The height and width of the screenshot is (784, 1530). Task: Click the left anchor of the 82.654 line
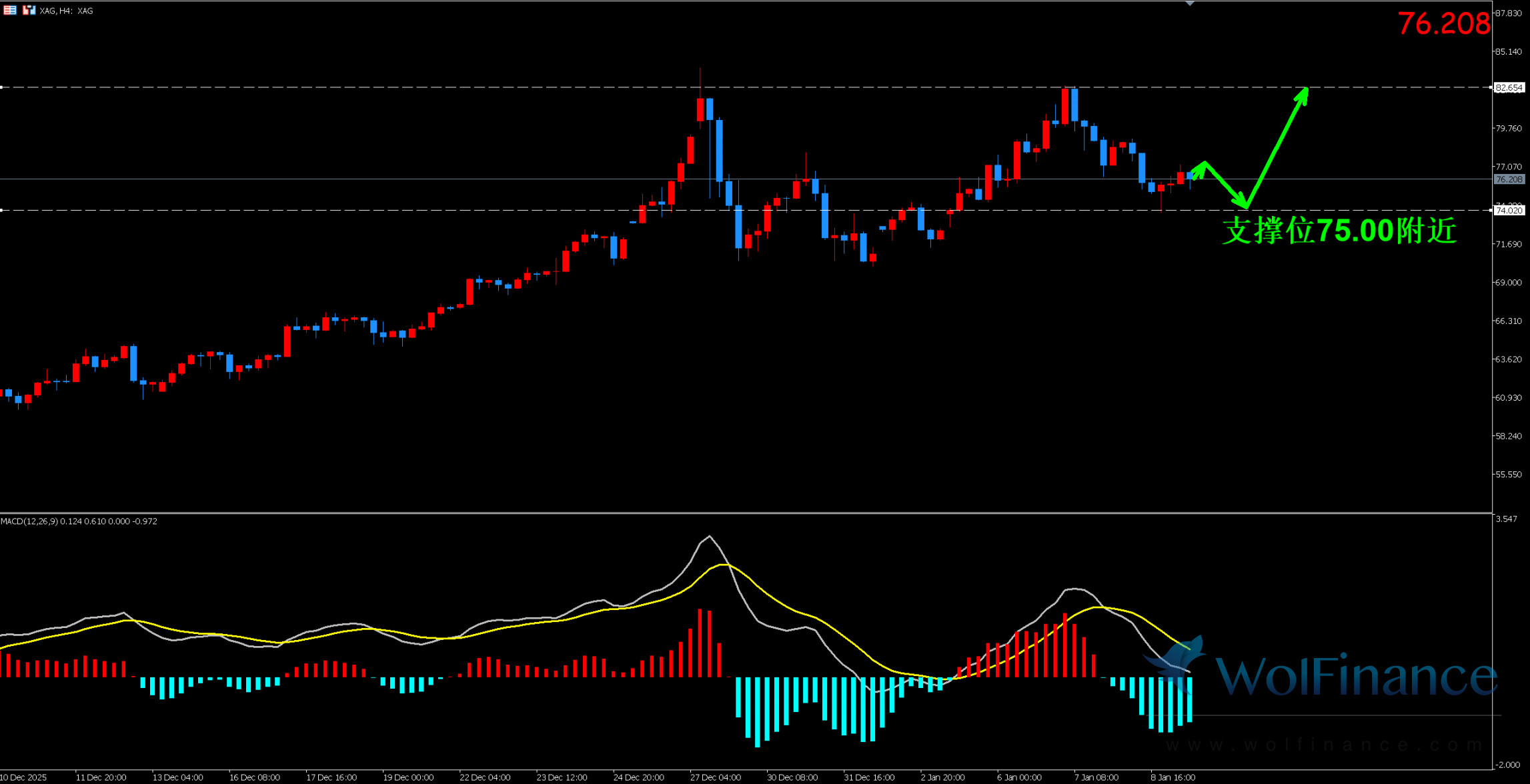2,87
